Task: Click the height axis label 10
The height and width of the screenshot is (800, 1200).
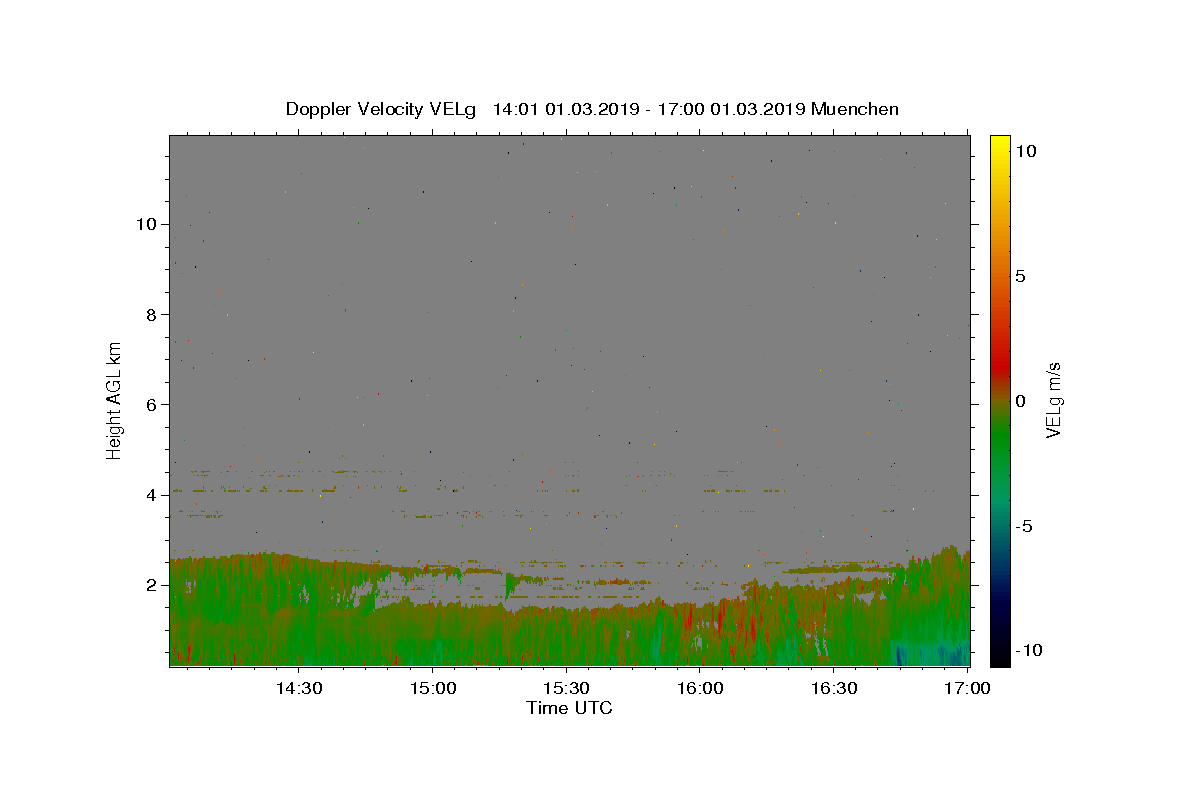Action: 149,224
